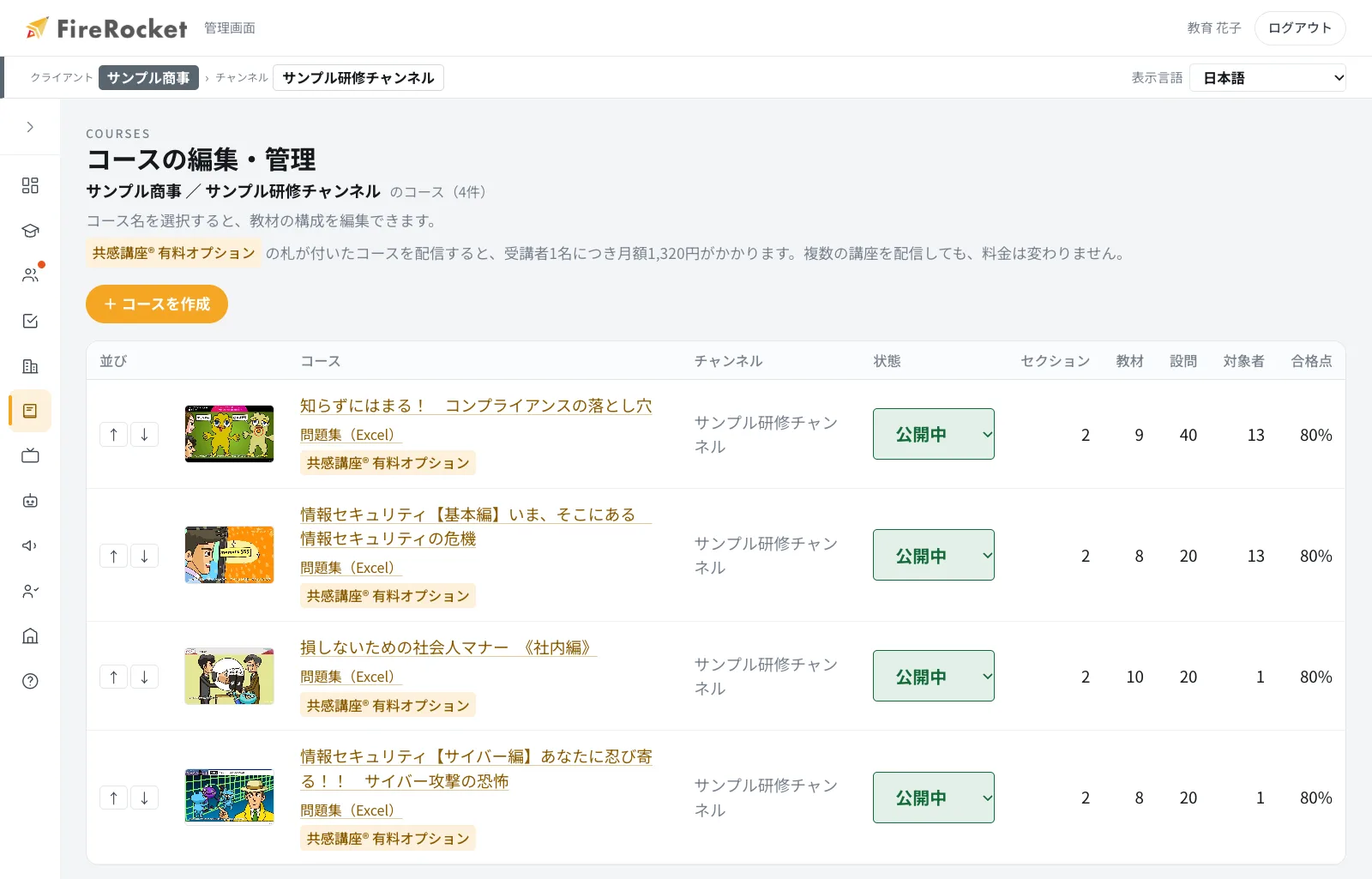Click thumbnail of サイバー攻撃の恐怖 course

(x=229, y=797)
